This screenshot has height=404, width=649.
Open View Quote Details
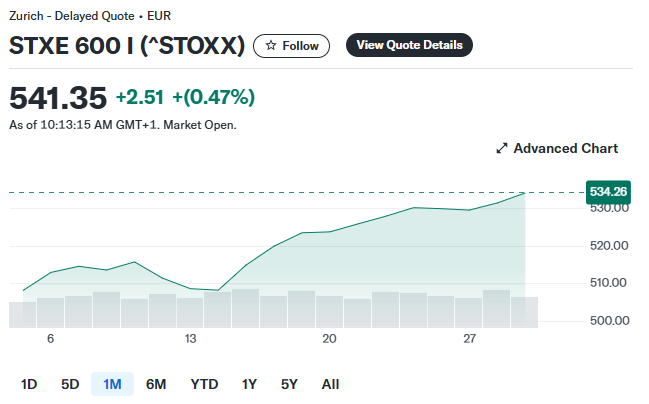click(x=409, y=45)
